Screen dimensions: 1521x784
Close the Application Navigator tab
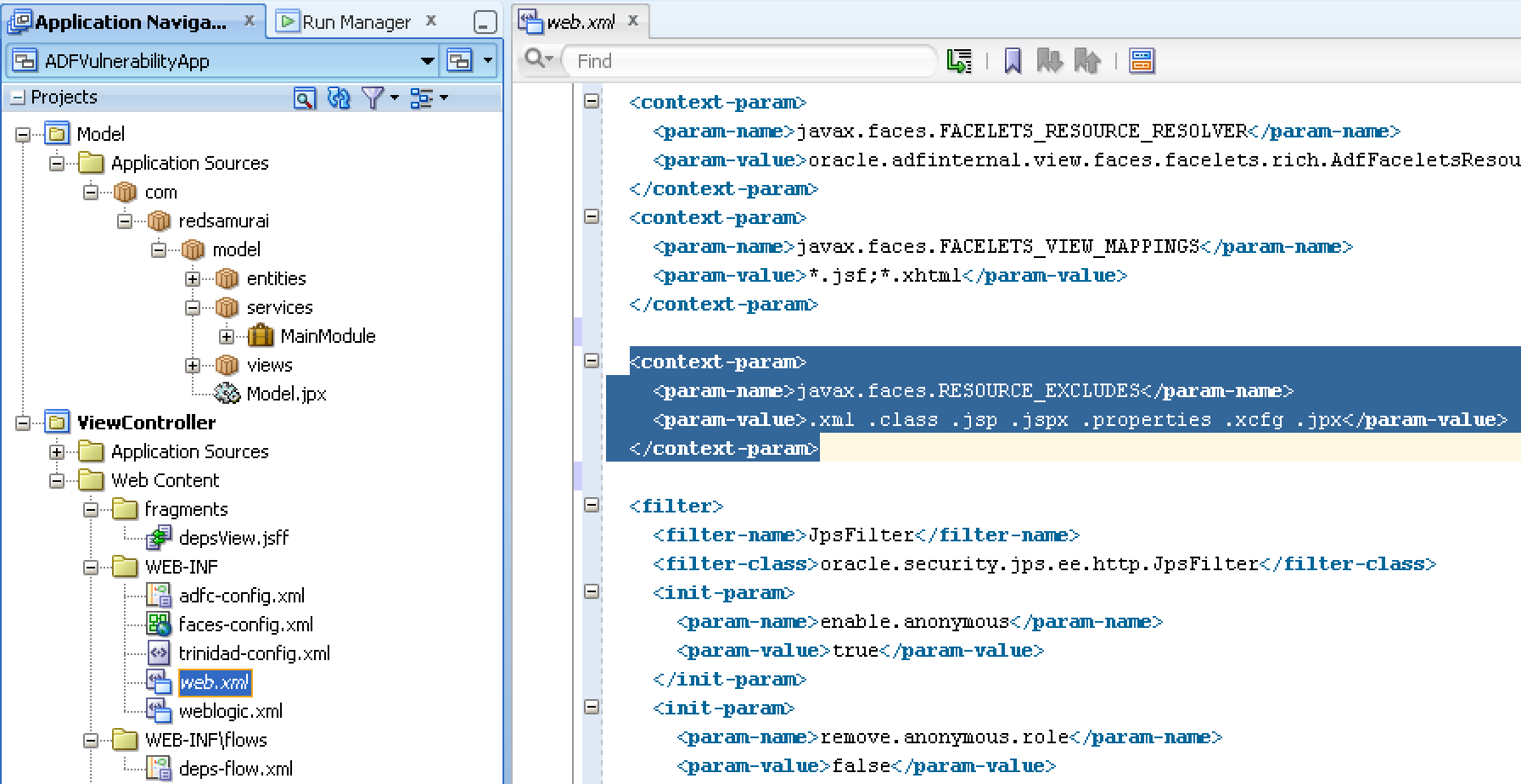pos(250,20)
